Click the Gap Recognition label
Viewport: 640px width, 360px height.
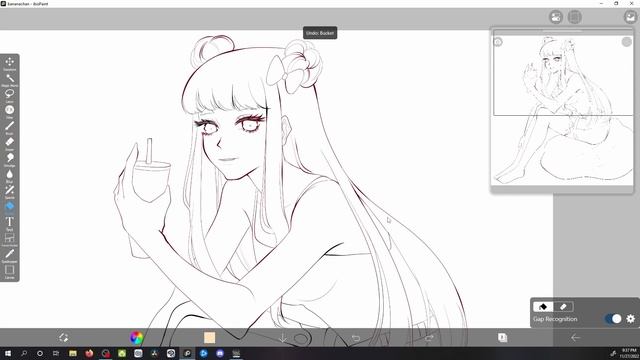pyautogui.click(x=555, y=319)
